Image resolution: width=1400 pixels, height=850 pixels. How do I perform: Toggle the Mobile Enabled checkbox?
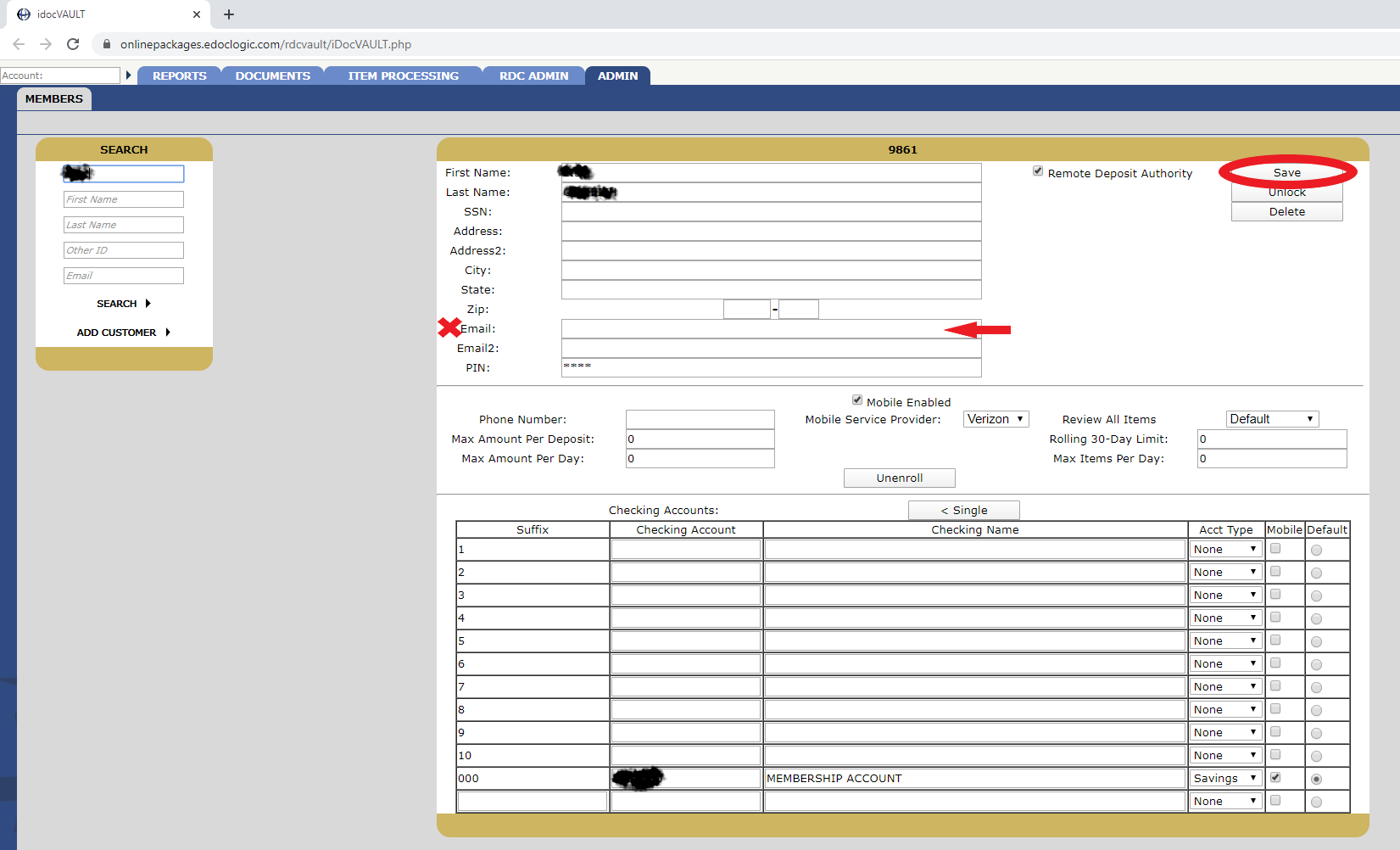point(857,400)
